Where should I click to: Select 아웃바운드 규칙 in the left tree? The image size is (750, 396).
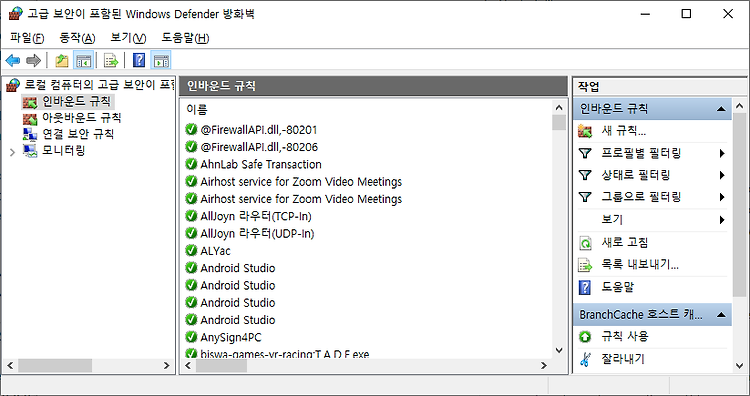click(x=82, y=118)
